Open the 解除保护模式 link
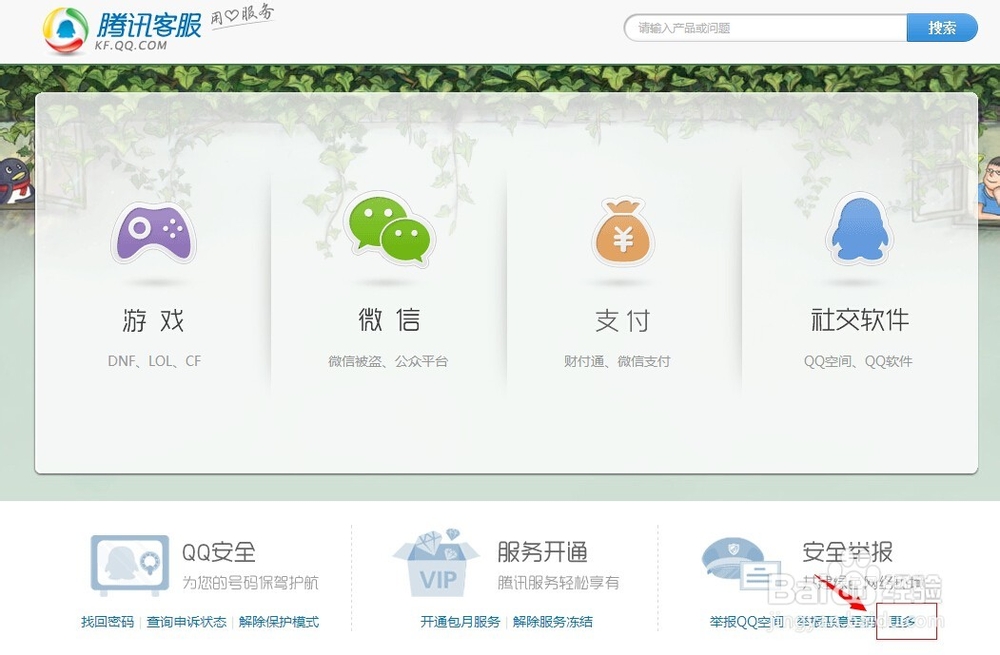Screen dimensions: 1000x655 click(x=279, y=622)
